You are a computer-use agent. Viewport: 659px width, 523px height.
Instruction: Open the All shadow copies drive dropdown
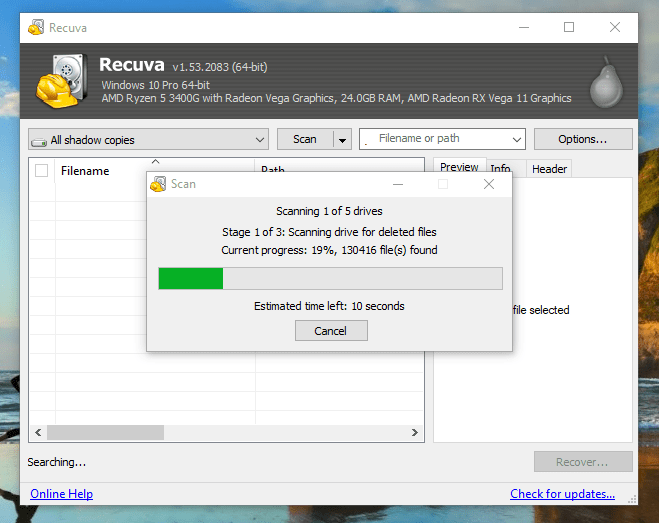point(148,139)
